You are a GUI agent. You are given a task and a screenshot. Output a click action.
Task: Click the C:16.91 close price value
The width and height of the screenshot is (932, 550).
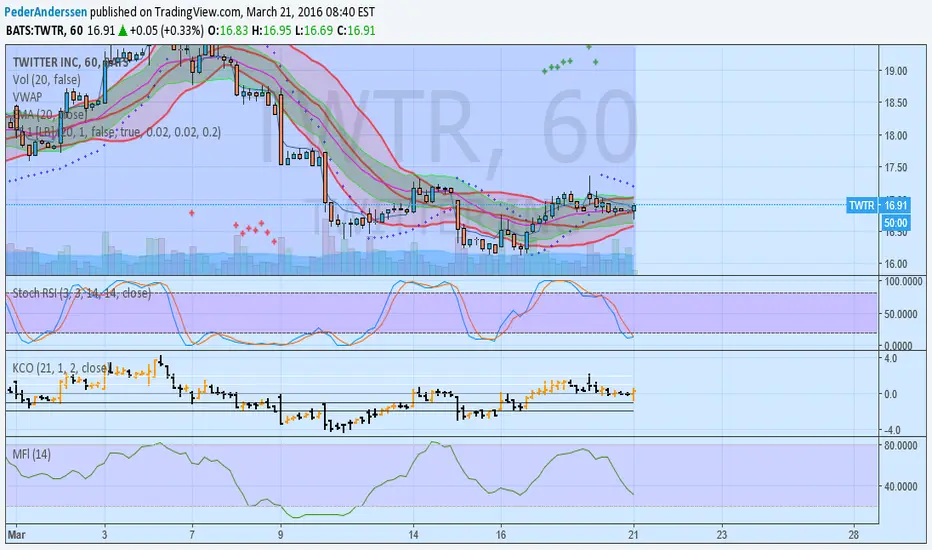pyautogui.click(x=355, y=30)
